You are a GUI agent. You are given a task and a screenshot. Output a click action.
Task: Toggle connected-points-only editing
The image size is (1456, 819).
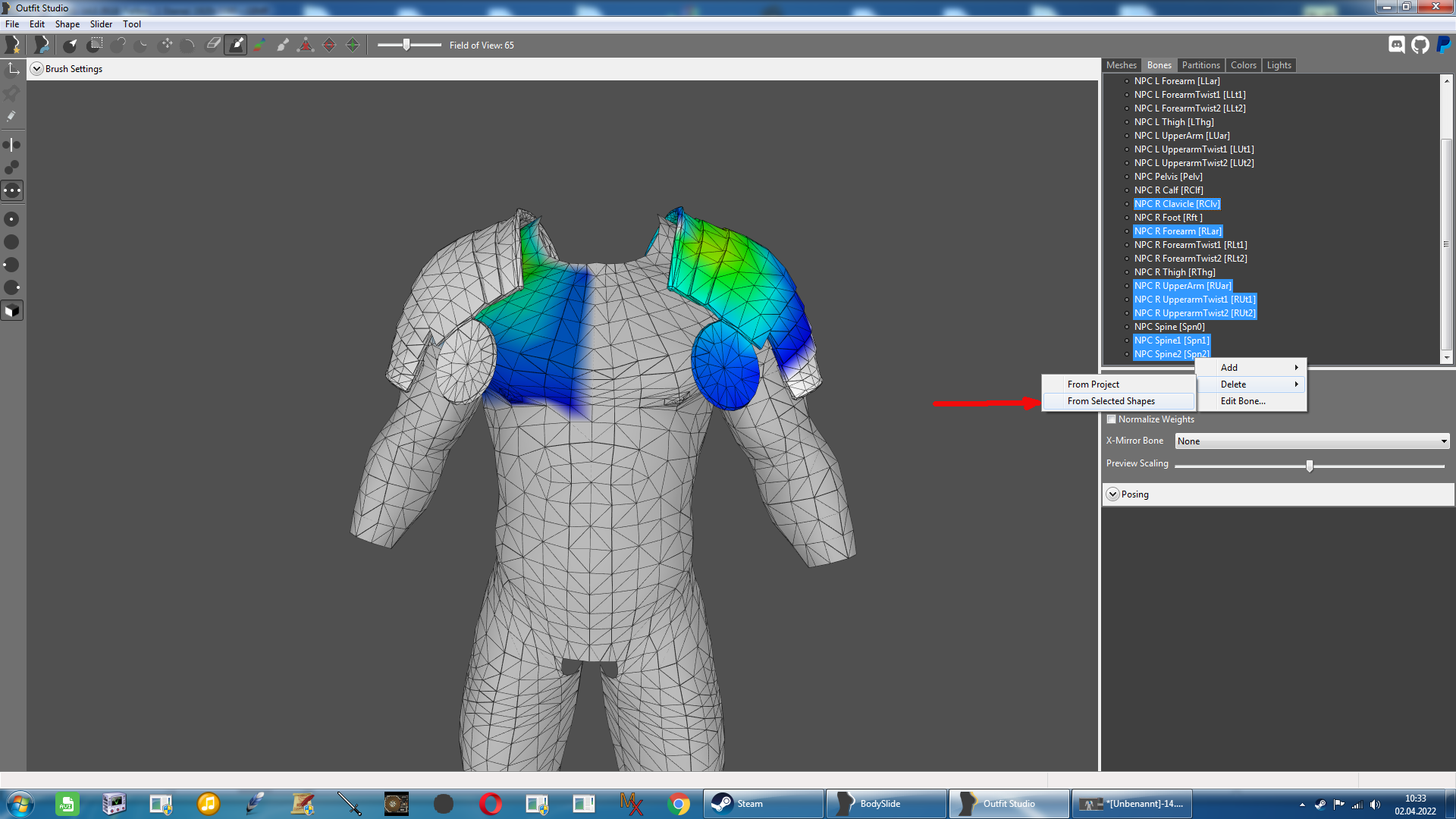12,167
